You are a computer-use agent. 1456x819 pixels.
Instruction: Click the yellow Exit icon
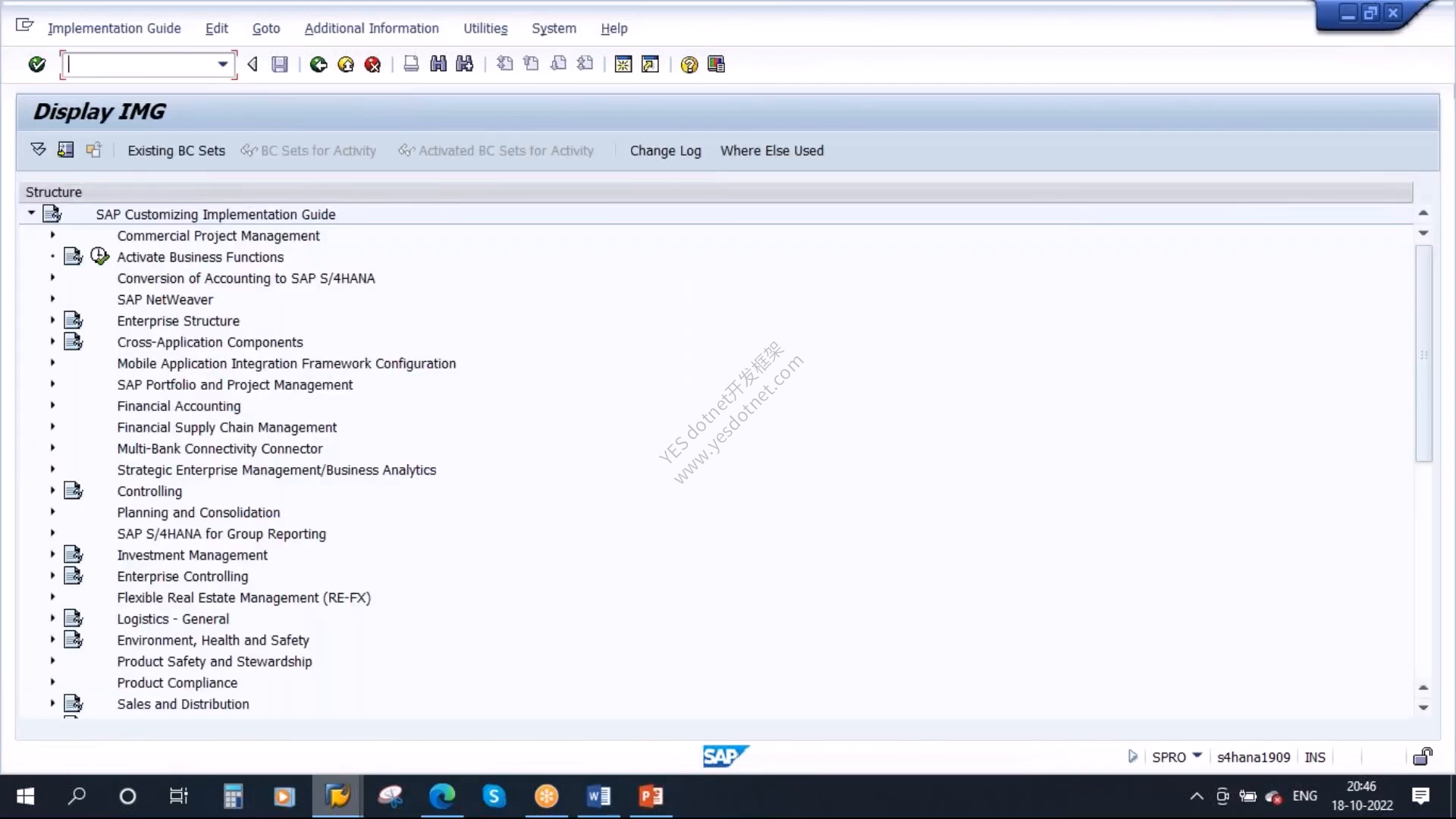tap(346, 64)
